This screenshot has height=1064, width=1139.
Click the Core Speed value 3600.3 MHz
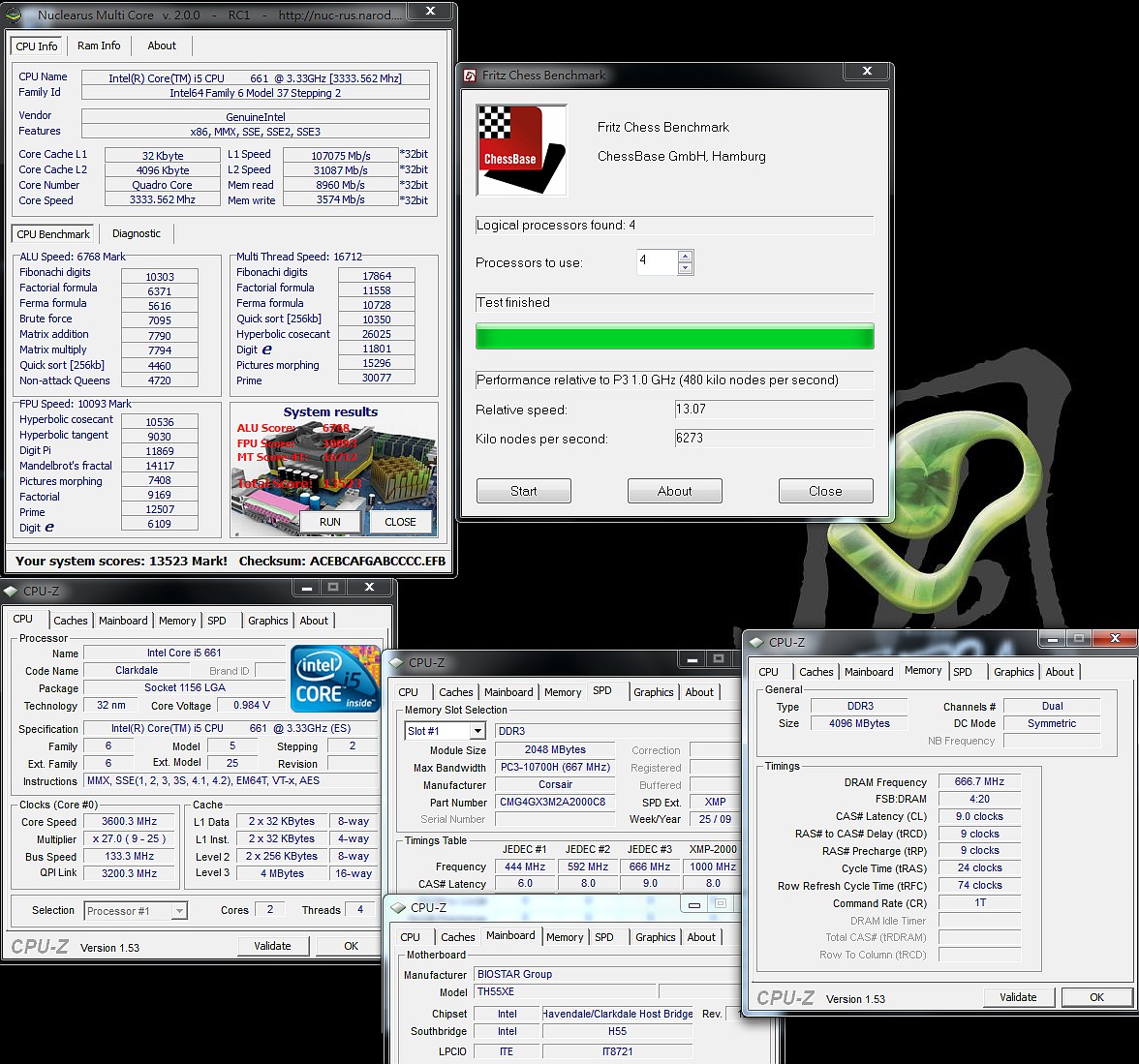click(130, 821)
